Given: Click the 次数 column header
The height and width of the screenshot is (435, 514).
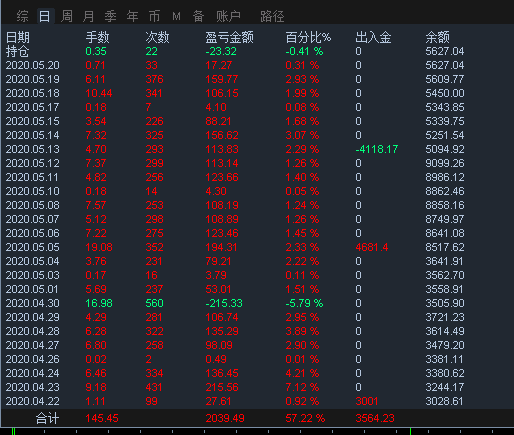Looking at the screenshot, I should point(157,37).
